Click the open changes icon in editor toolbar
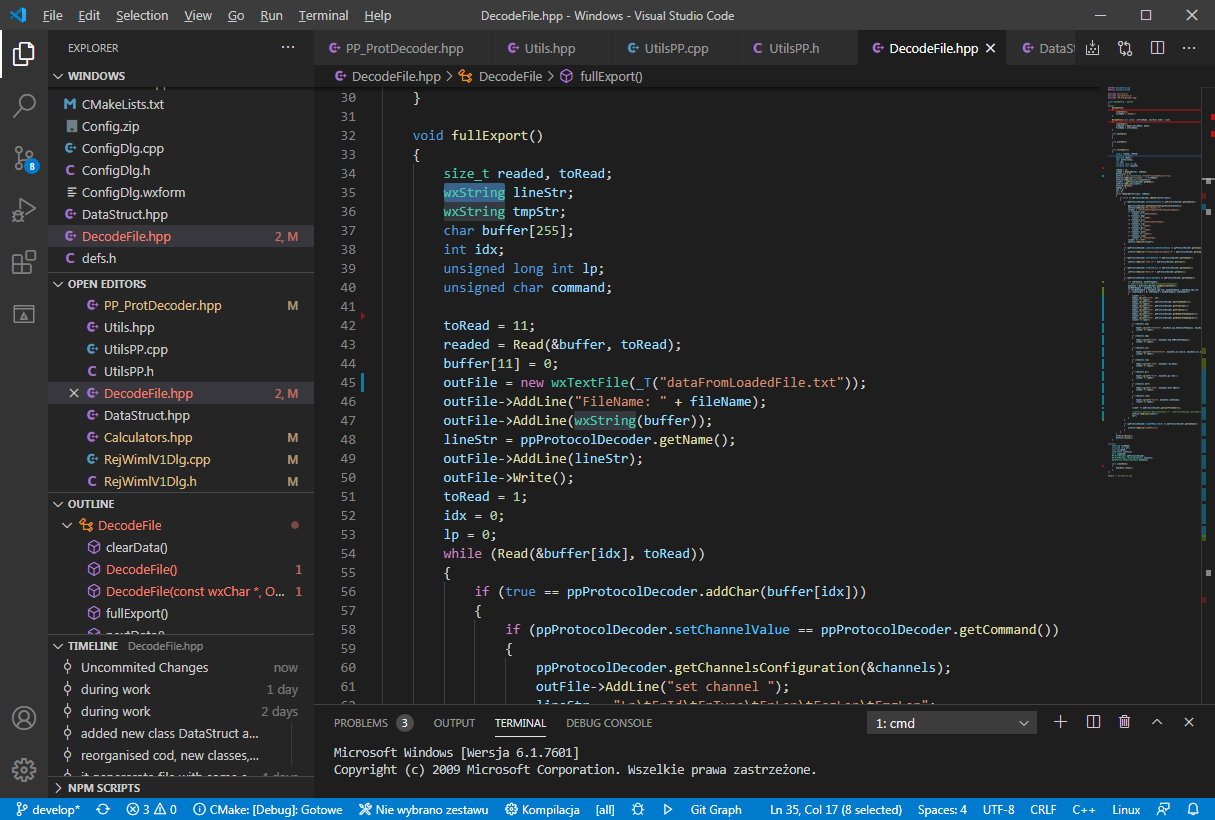The image size is (1215, 820). click(x=1125, y=48)
